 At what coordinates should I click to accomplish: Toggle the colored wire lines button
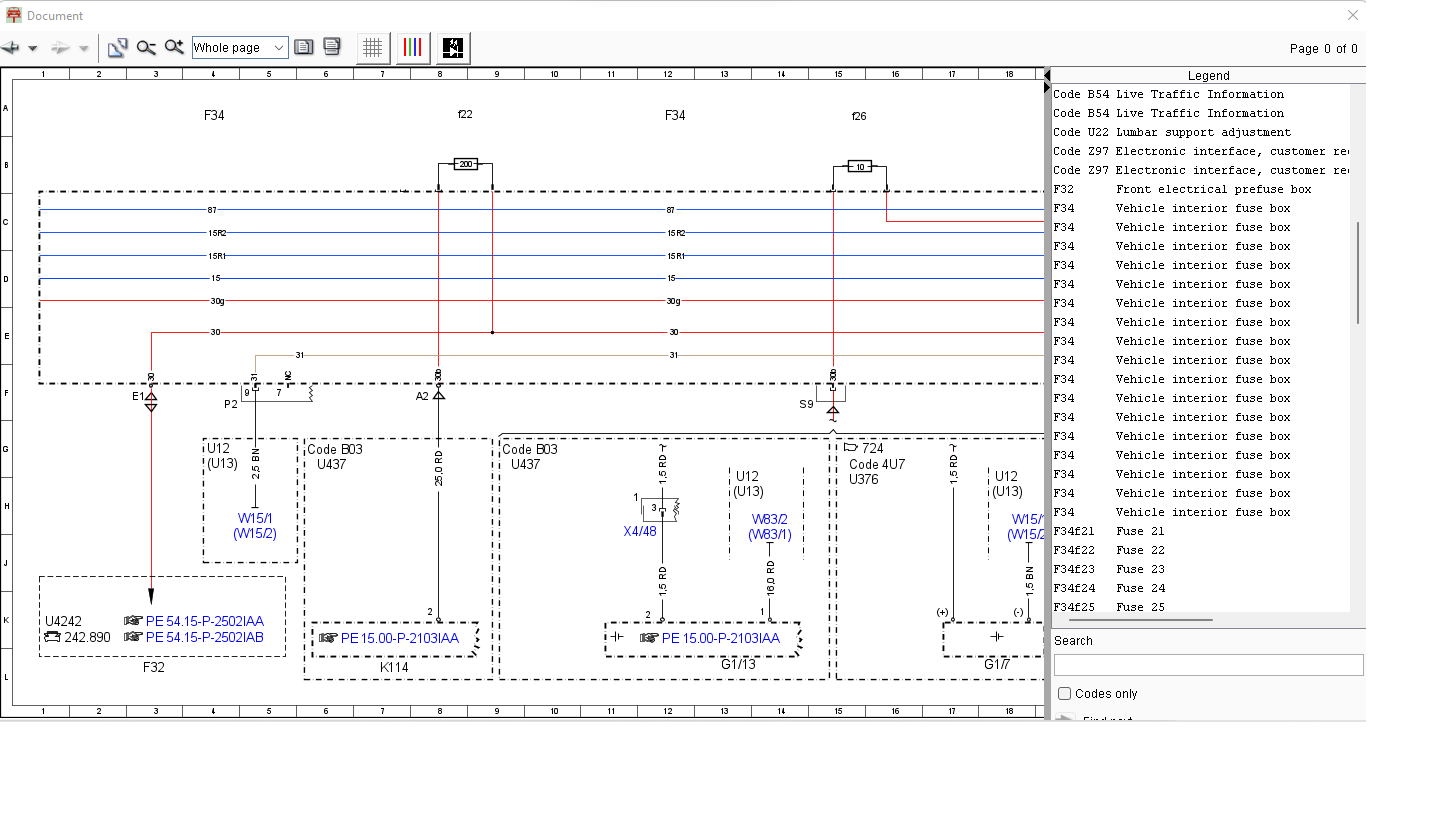coord(413,48)
